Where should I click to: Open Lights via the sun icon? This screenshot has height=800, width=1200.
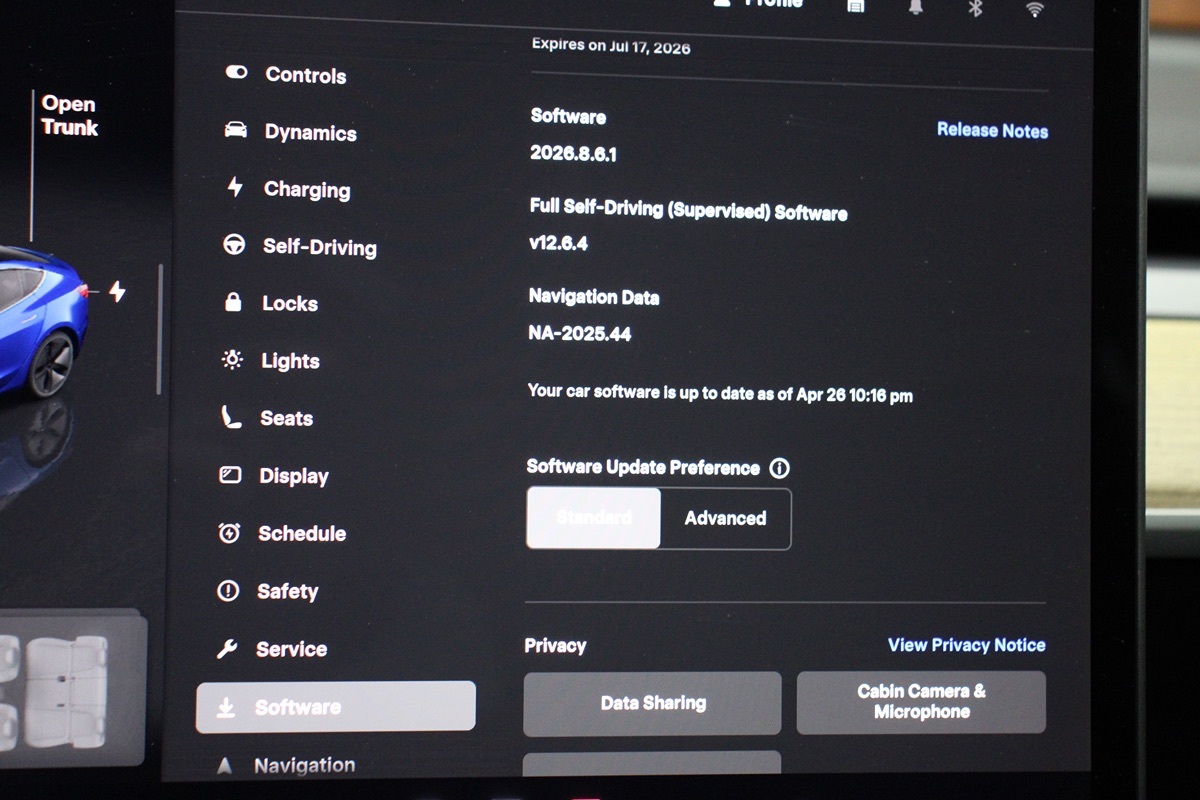coord(232,360)
